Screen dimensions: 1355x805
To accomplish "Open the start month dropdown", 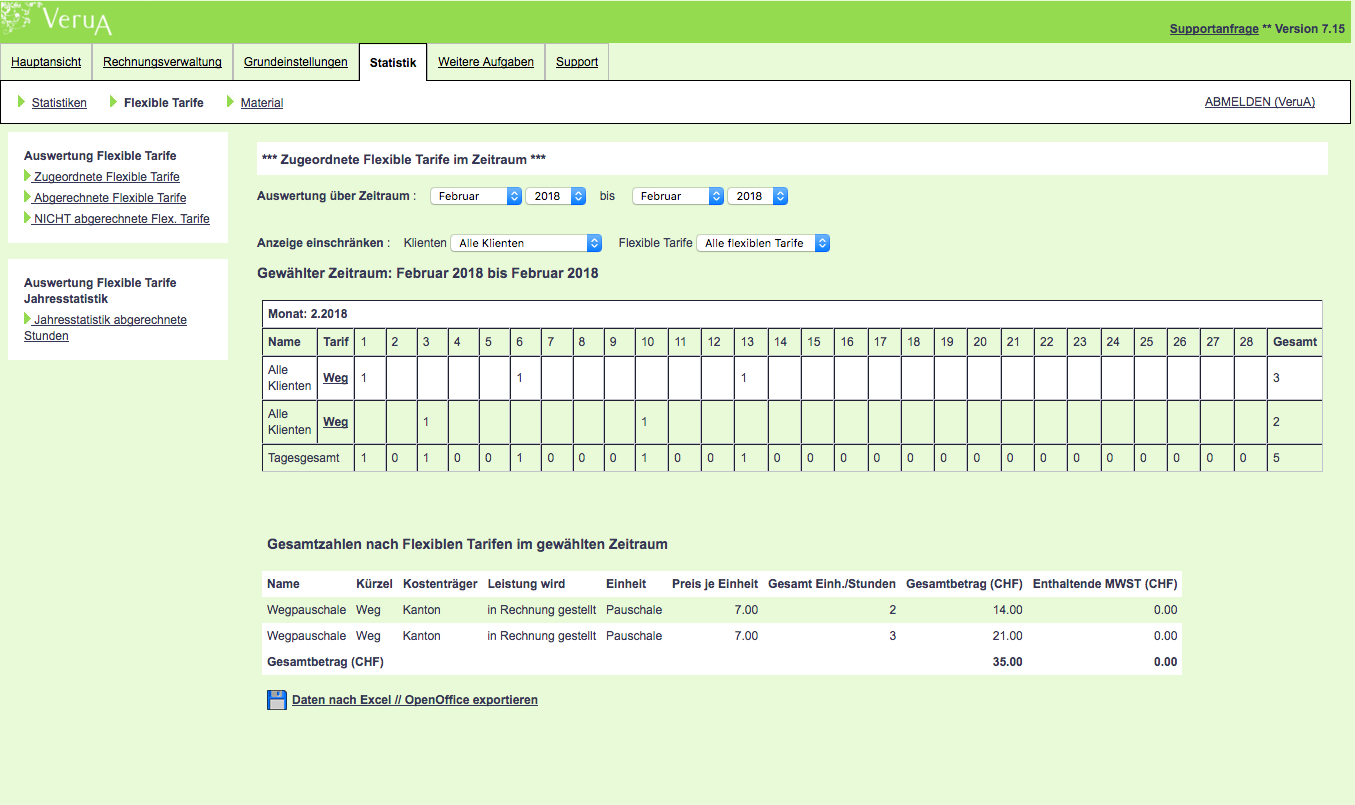I will click(x=476, y=196).
